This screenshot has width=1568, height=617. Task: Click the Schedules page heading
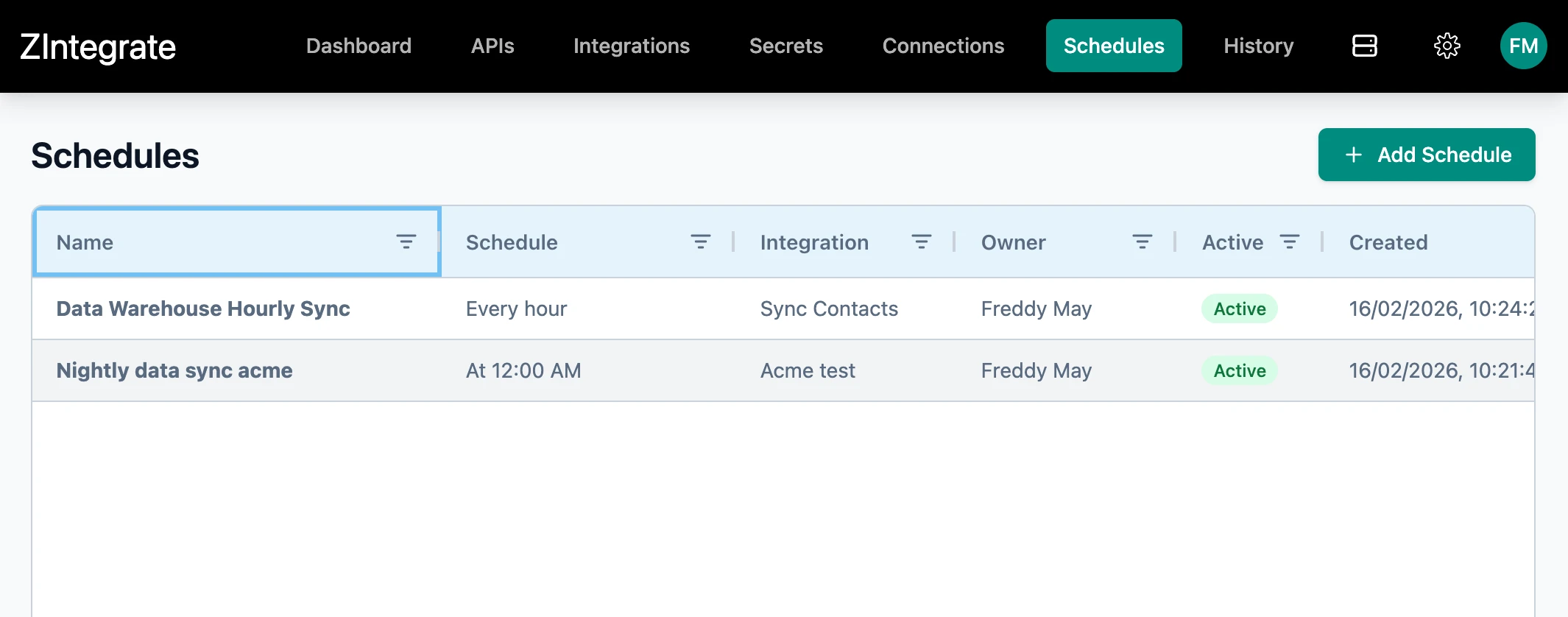[x=115, y=156]
